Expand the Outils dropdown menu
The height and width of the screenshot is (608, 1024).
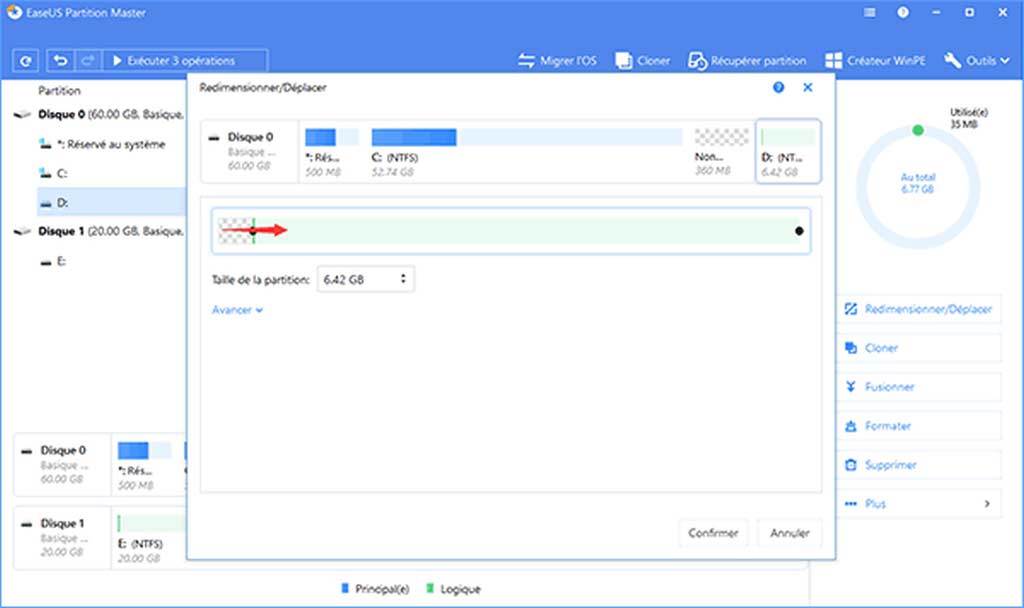point(977,61)
